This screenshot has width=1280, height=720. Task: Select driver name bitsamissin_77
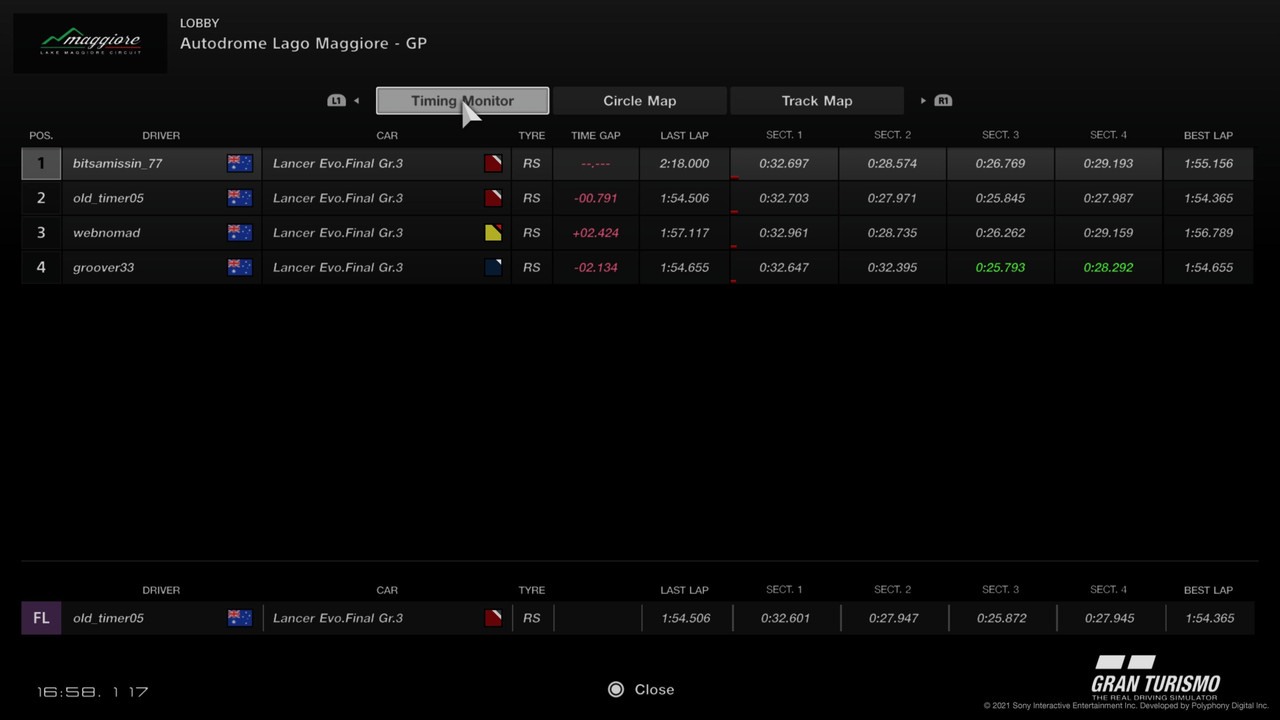pos(117,163)
